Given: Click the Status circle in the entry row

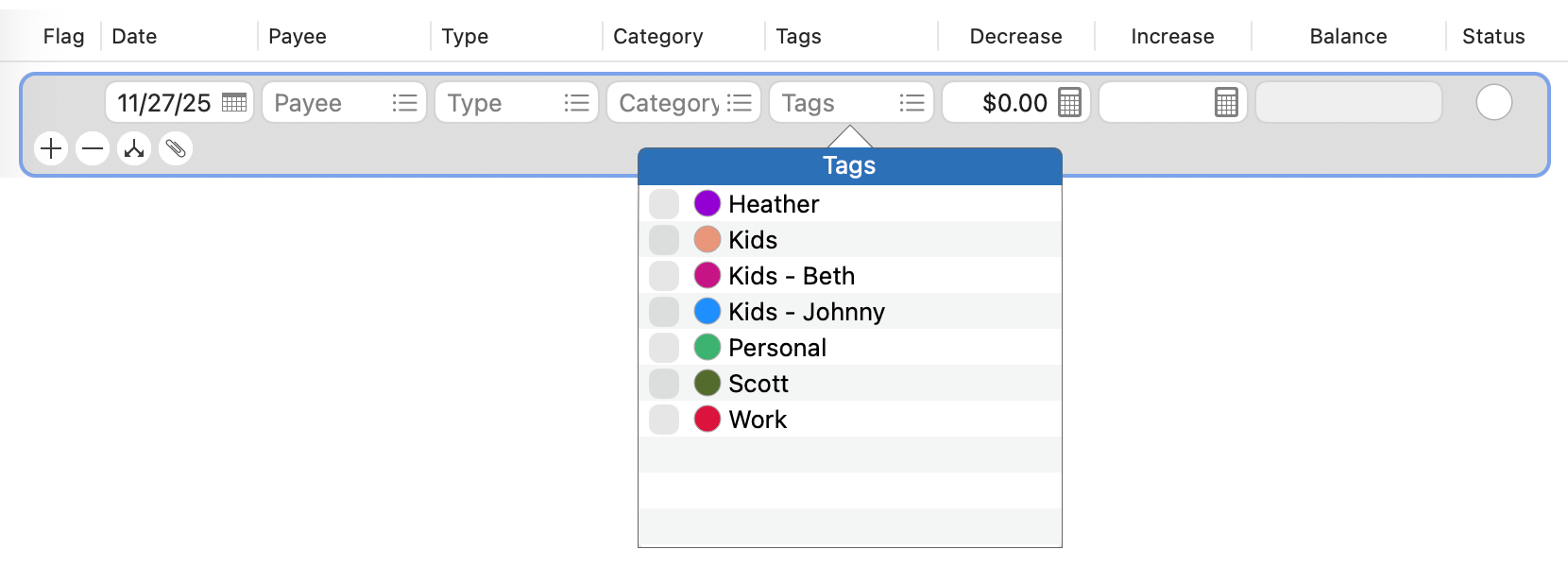Looking at the screenshot, I should (1493, 102).
